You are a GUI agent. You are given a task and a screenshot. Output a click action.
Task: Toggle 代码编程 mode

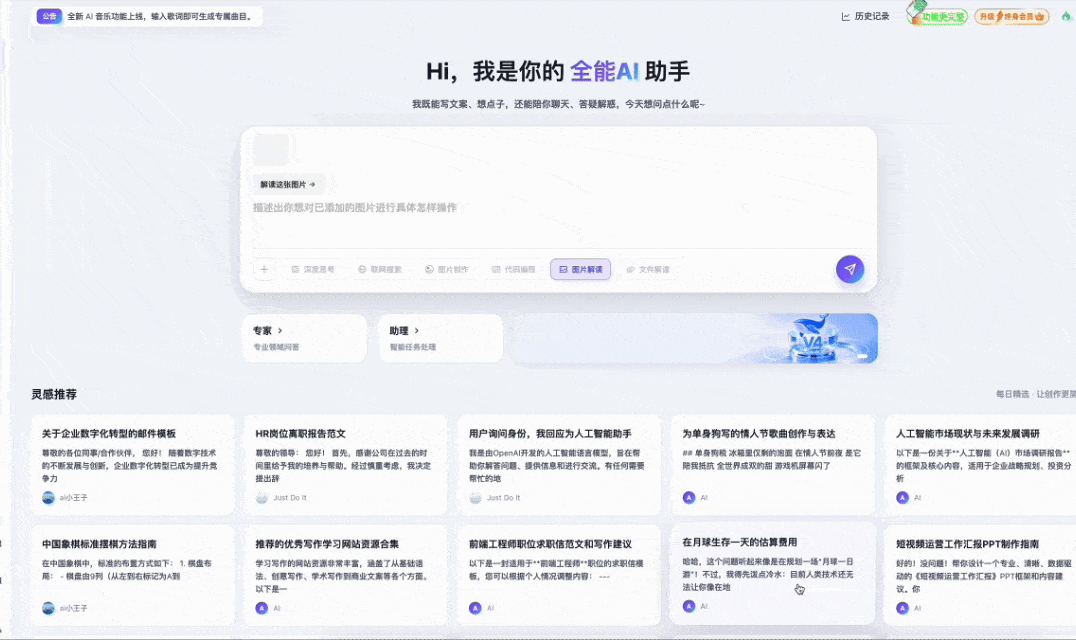(x=513, y=270)
